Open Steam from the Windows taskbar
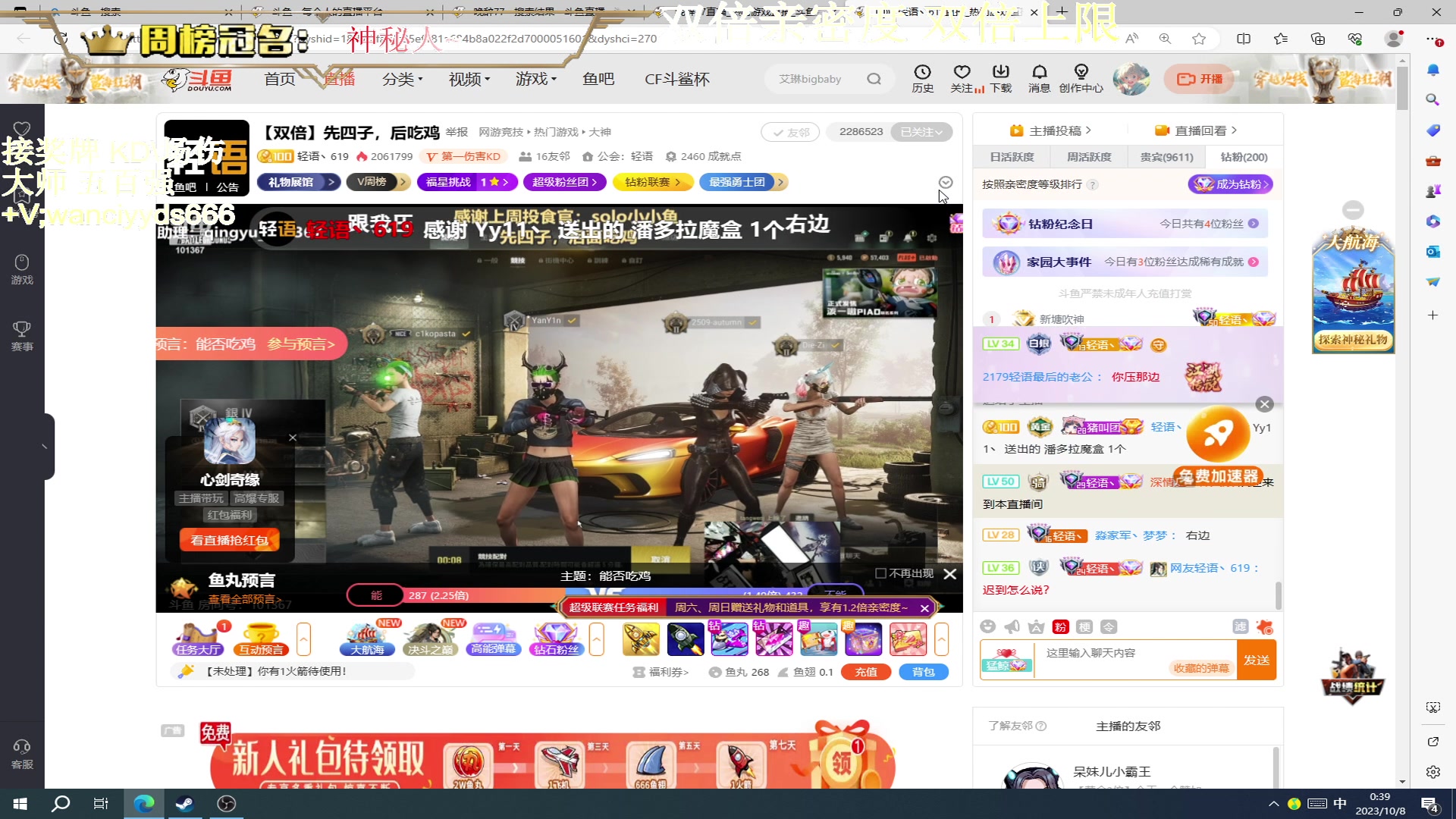Viewport: 1456px width, 819px height. tap(184, 803)
